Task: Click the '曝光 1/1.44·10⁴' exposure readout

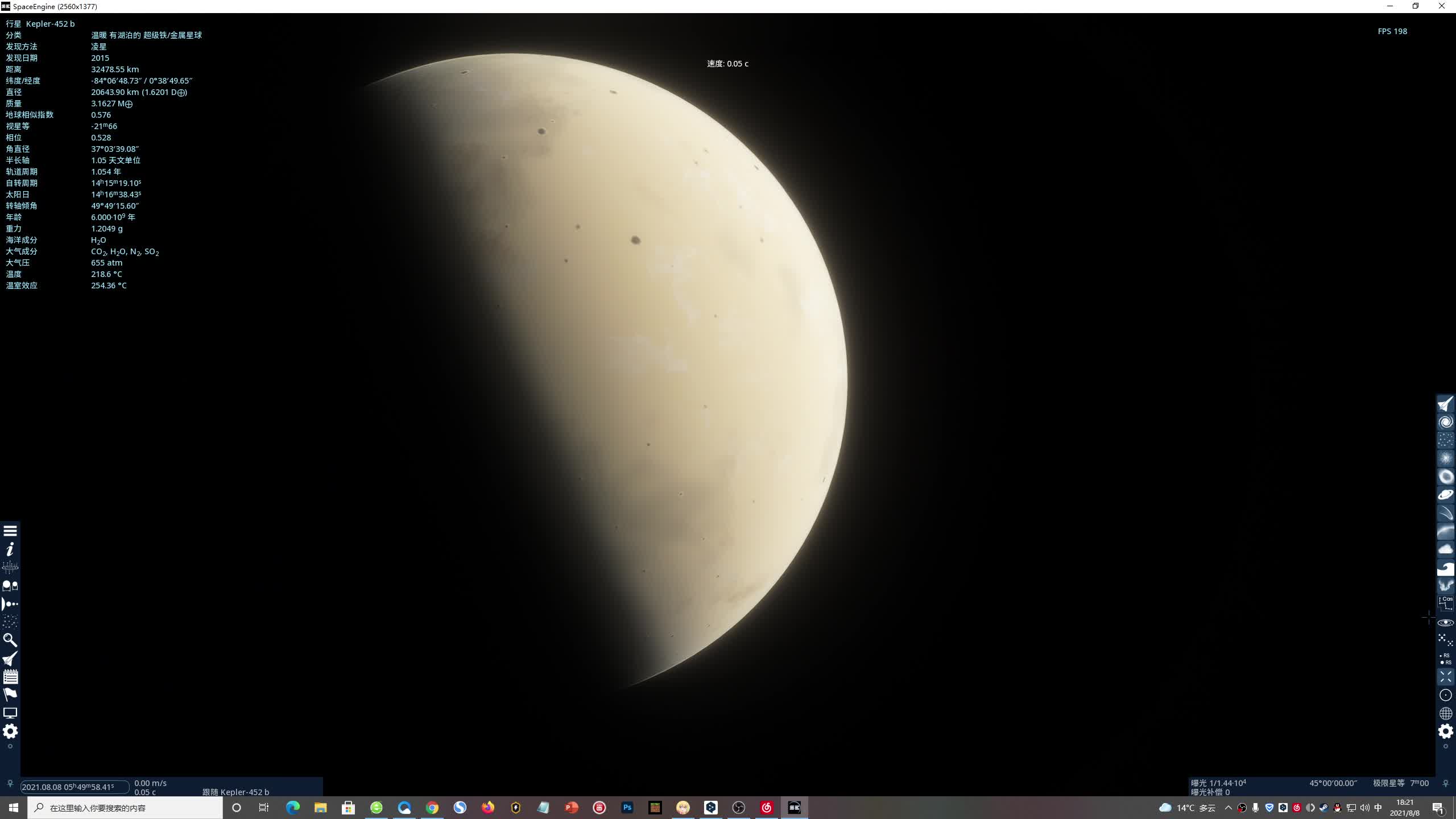Action: (x=1218, y=783)
